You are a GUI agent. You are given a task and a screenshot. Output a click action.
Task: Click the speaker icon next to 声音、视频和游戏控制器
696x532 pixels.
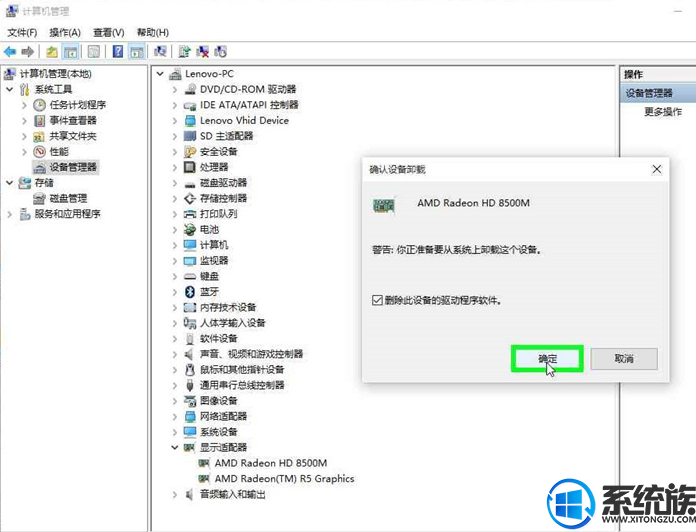(x=189, y=354)
